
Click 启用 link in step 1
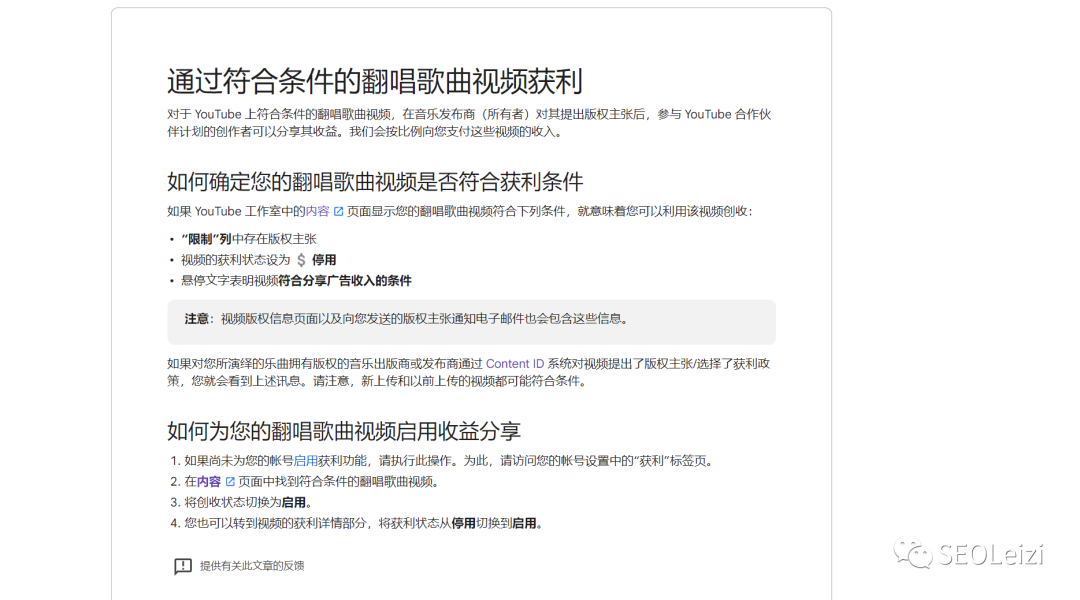(306, 461)
